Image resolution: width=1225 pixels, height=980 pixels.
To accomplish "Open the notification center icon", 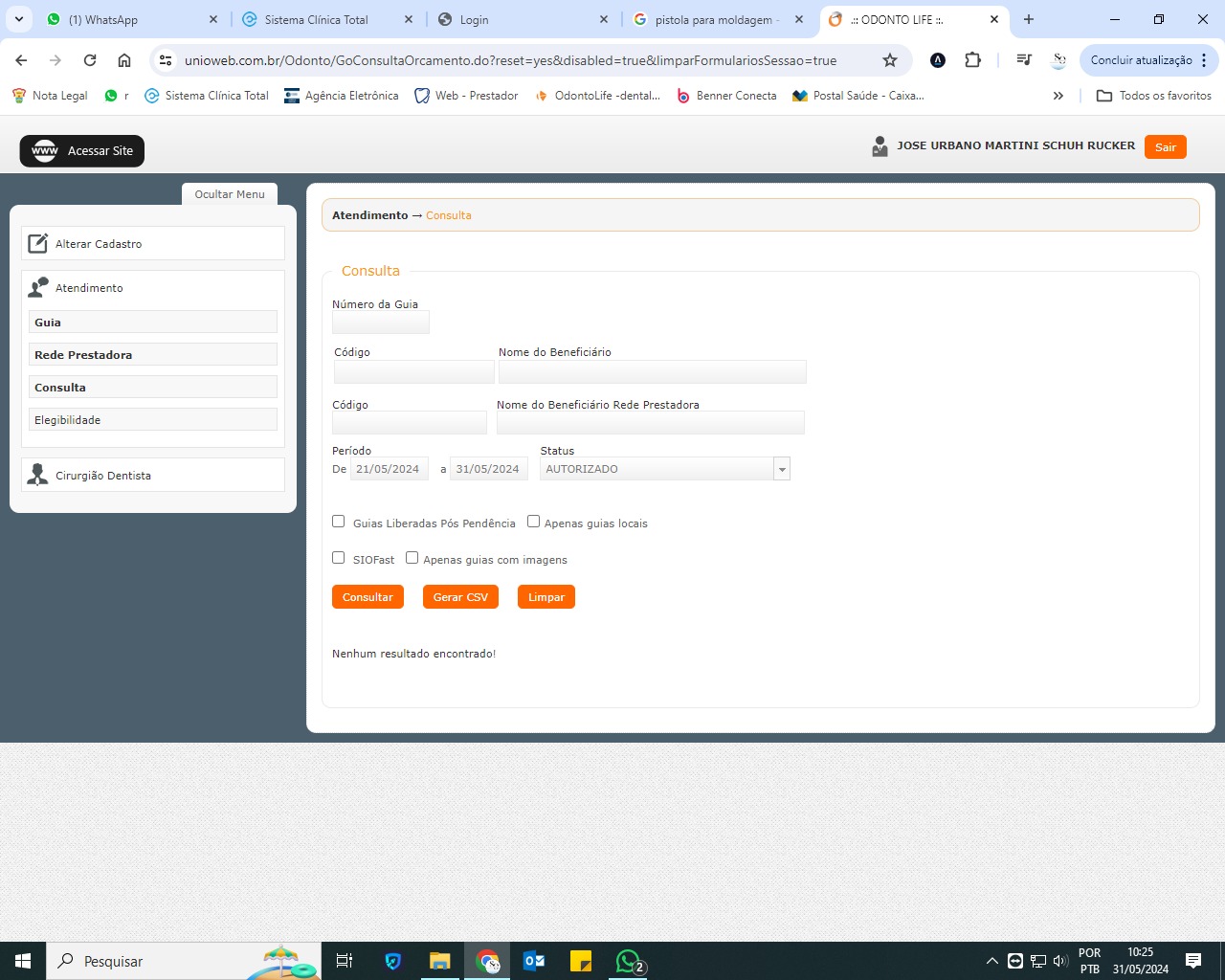I will (x=1193, y=961).
